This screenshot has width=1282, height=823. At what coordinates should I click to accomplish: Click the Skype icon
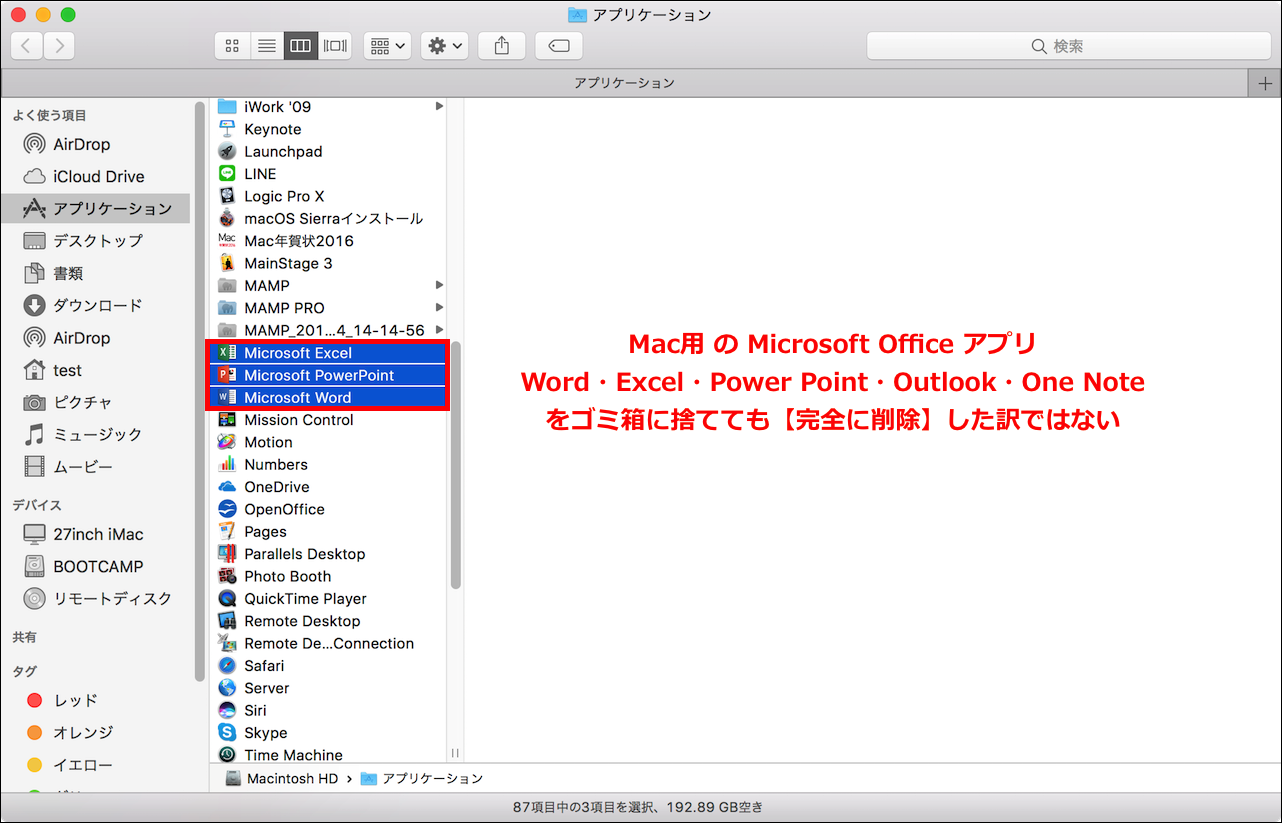[x=227, y=733]
